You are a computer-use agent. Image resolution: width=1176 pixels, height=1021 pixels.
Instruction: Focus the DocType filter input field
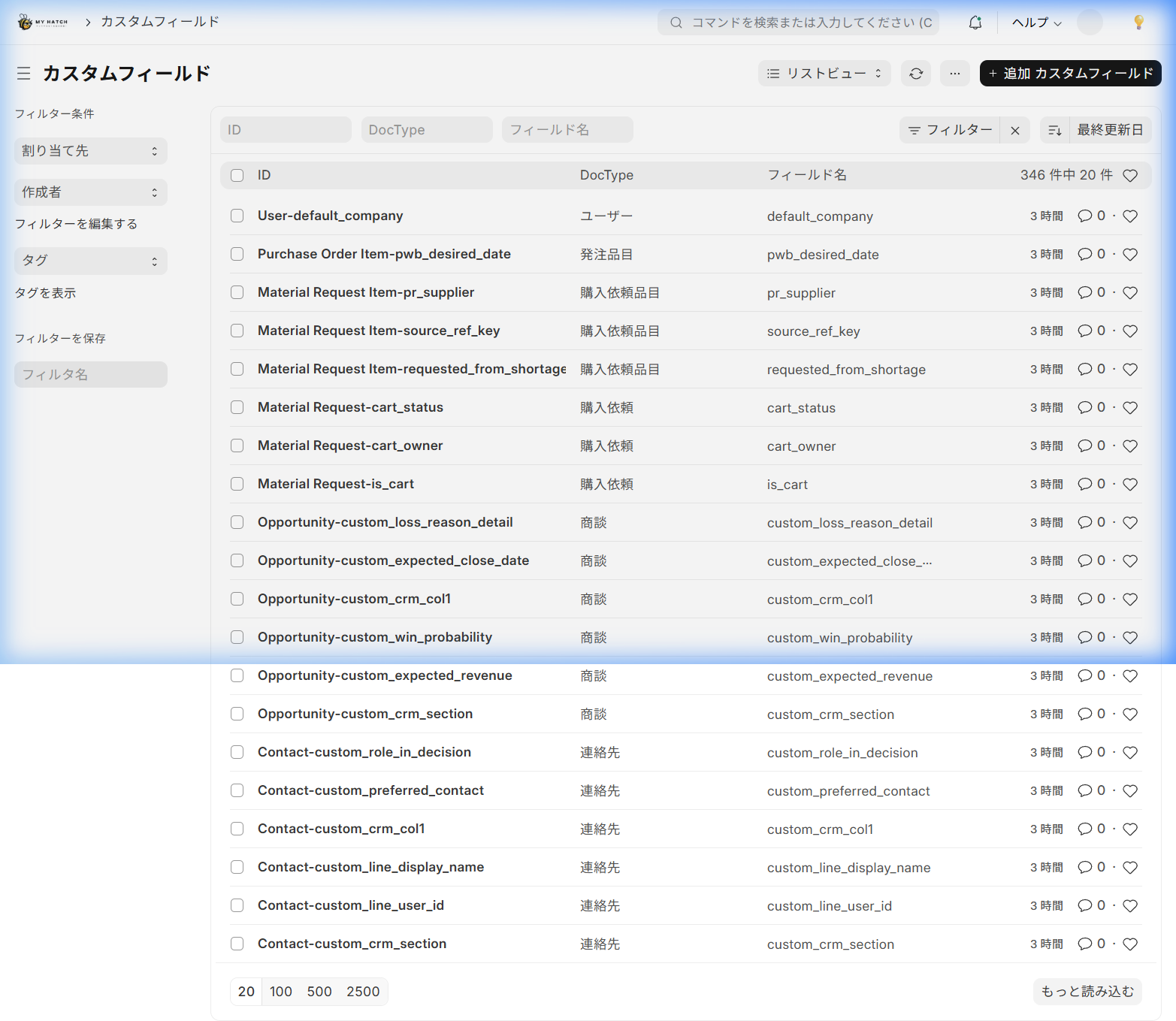point(427,130)
